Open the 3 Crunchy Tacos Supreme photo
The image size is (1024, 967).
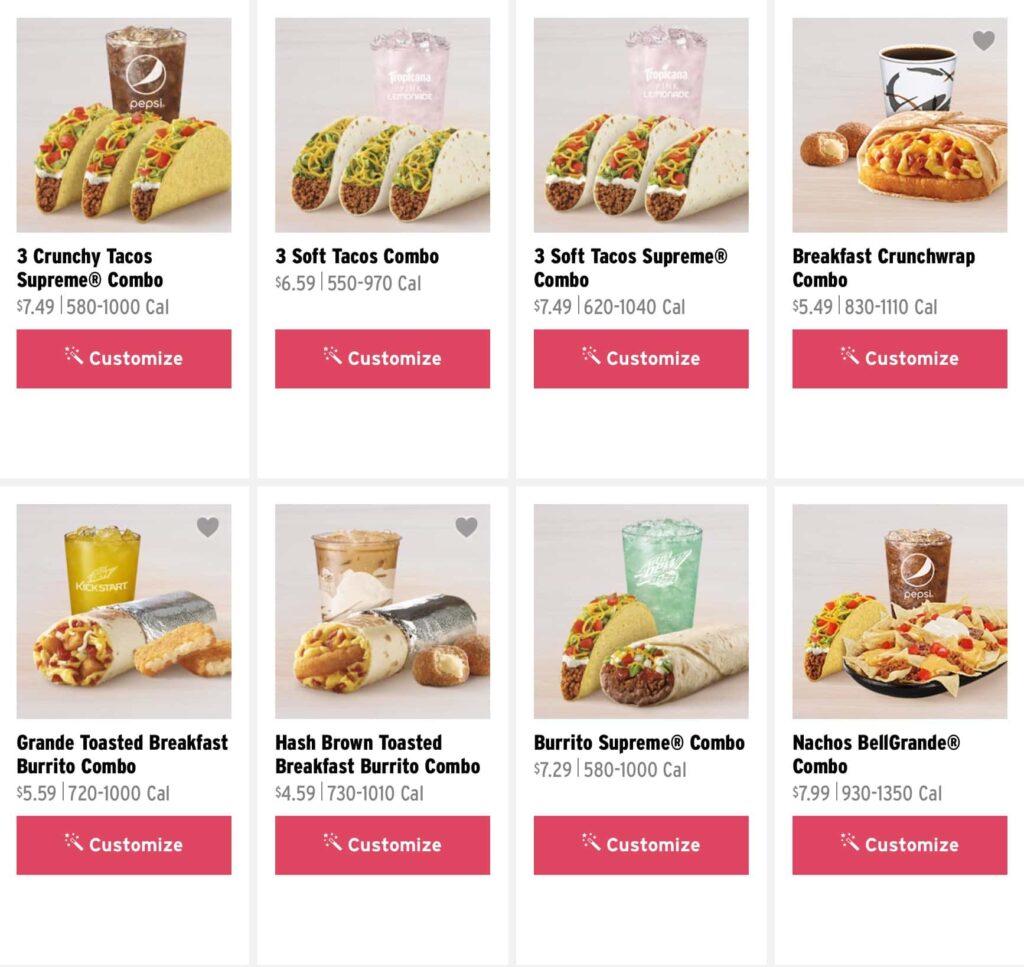tap(124, 125)
